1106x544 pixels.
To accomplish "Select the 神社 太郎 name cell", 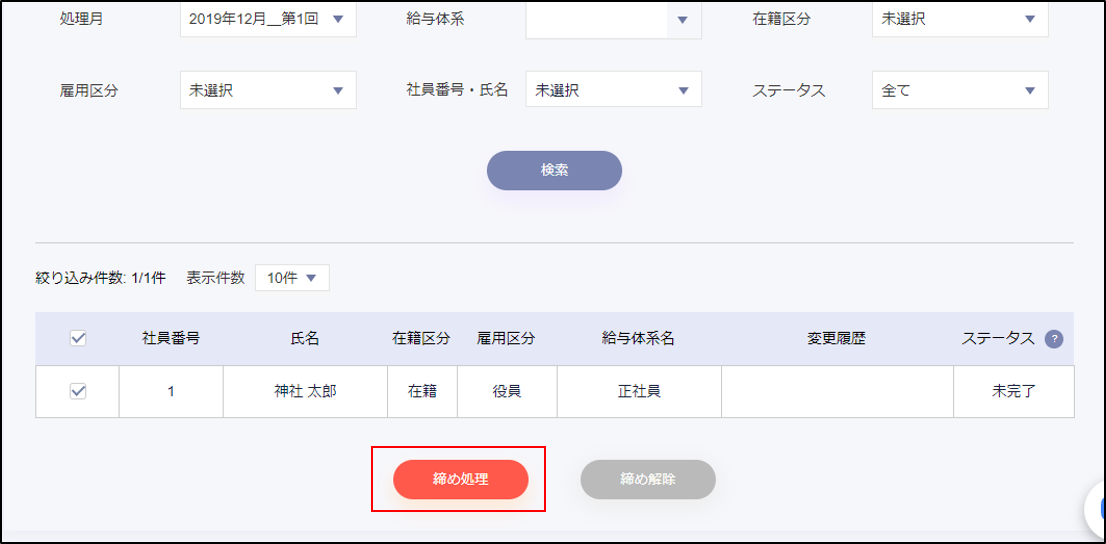I will pyautogui.click(x=305, y=392).
